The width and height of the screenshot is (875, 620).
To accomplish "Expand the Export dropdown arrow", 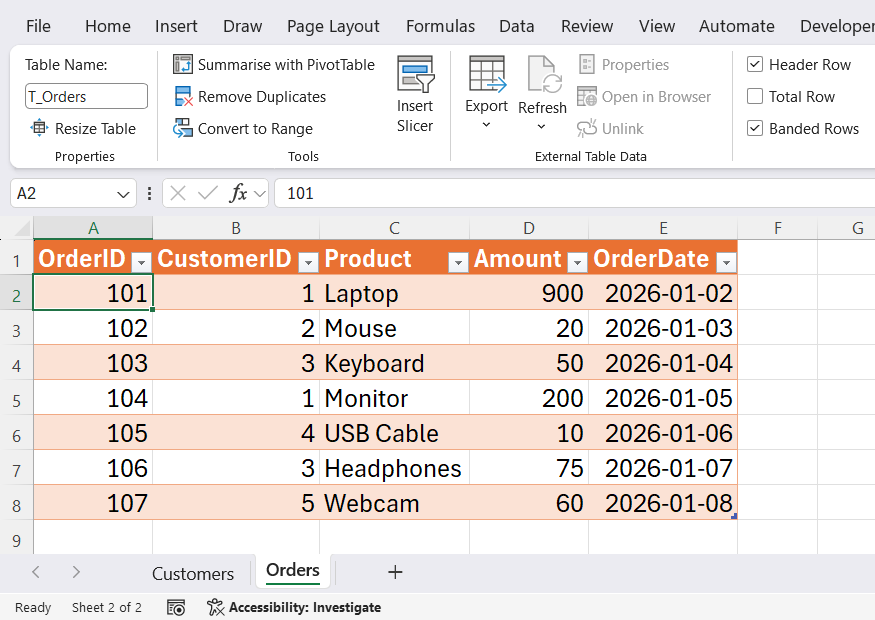I will pyautogui.click(x=486, y=124).
